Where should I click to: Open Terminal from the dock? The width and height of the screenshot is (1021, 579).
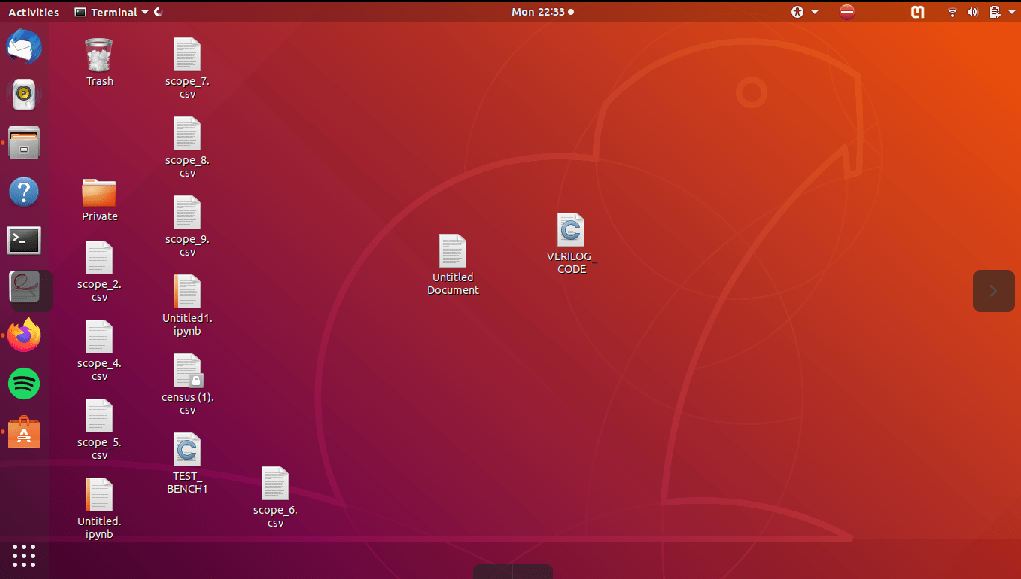click(x=23, y=240)
